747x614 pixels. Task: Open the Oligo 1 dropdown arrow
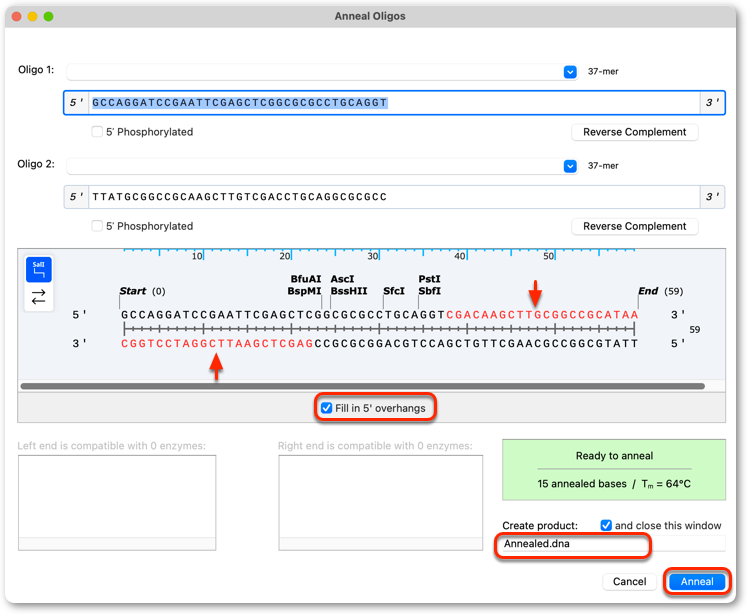click(x=570, y=72)
